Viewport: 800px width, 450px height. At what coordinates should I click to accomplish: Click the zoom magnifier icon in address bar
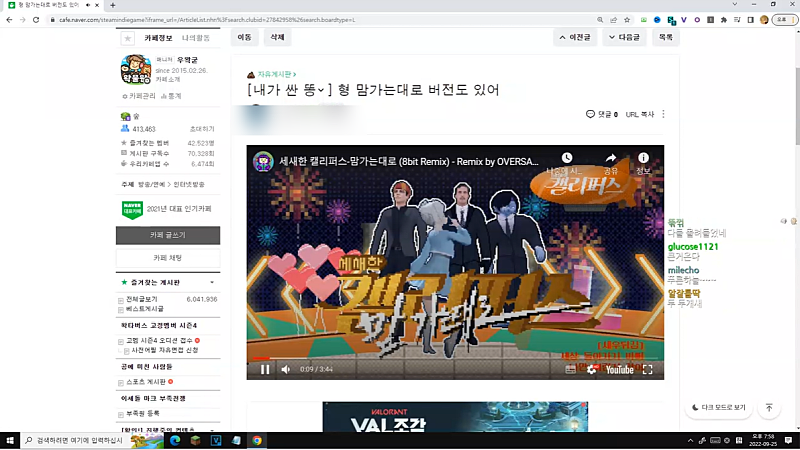click(600, 20)
